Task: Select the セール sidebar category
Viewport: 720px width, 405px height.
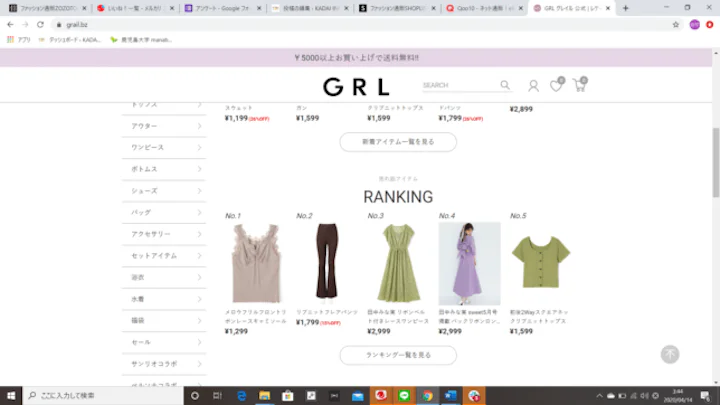Action: (164, 342)
